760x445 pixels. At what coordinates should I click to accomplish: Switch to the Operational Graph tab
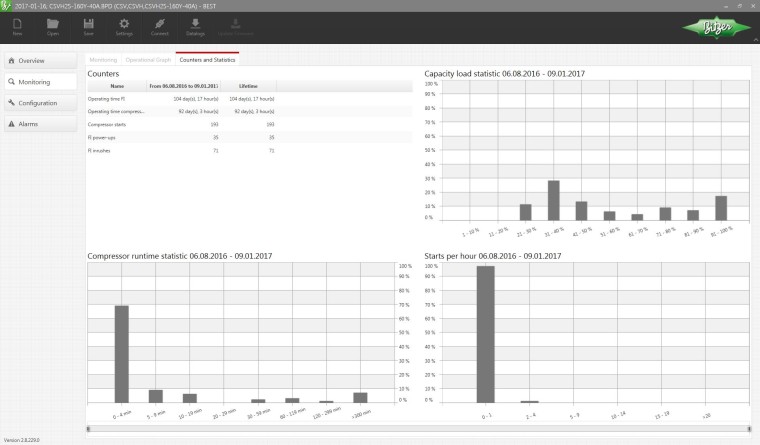148,60
